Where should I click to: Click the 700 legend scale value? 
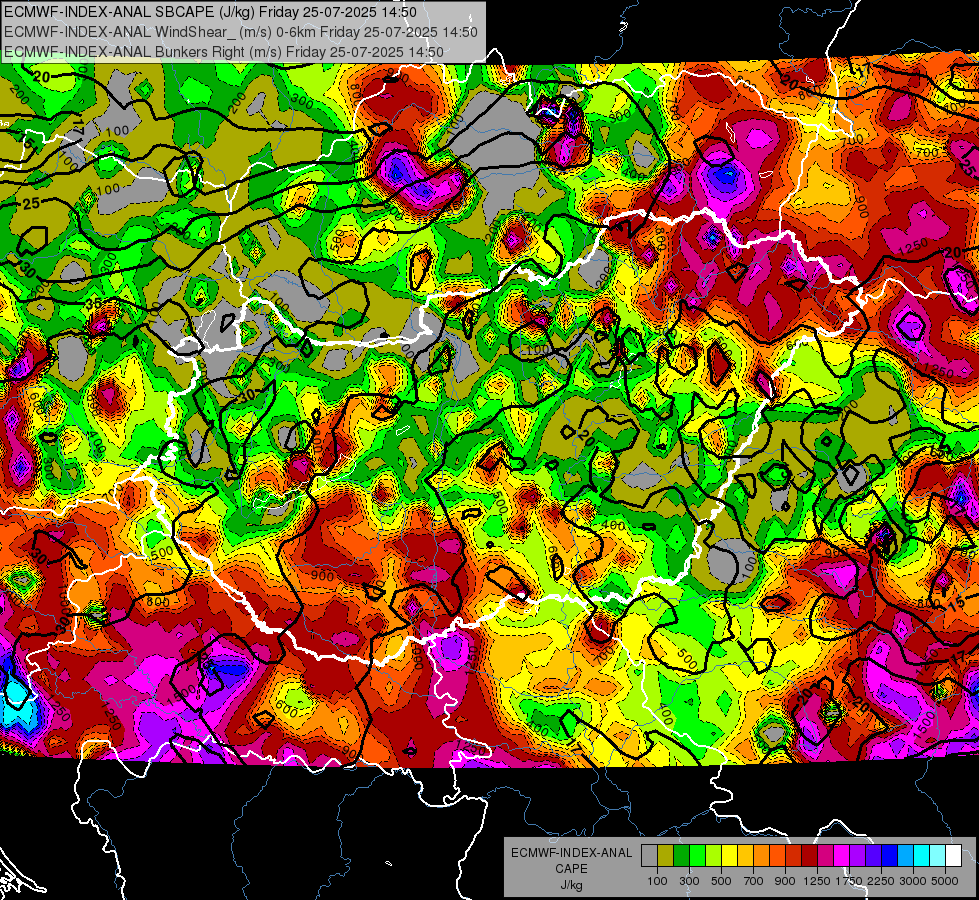point(754,881)
